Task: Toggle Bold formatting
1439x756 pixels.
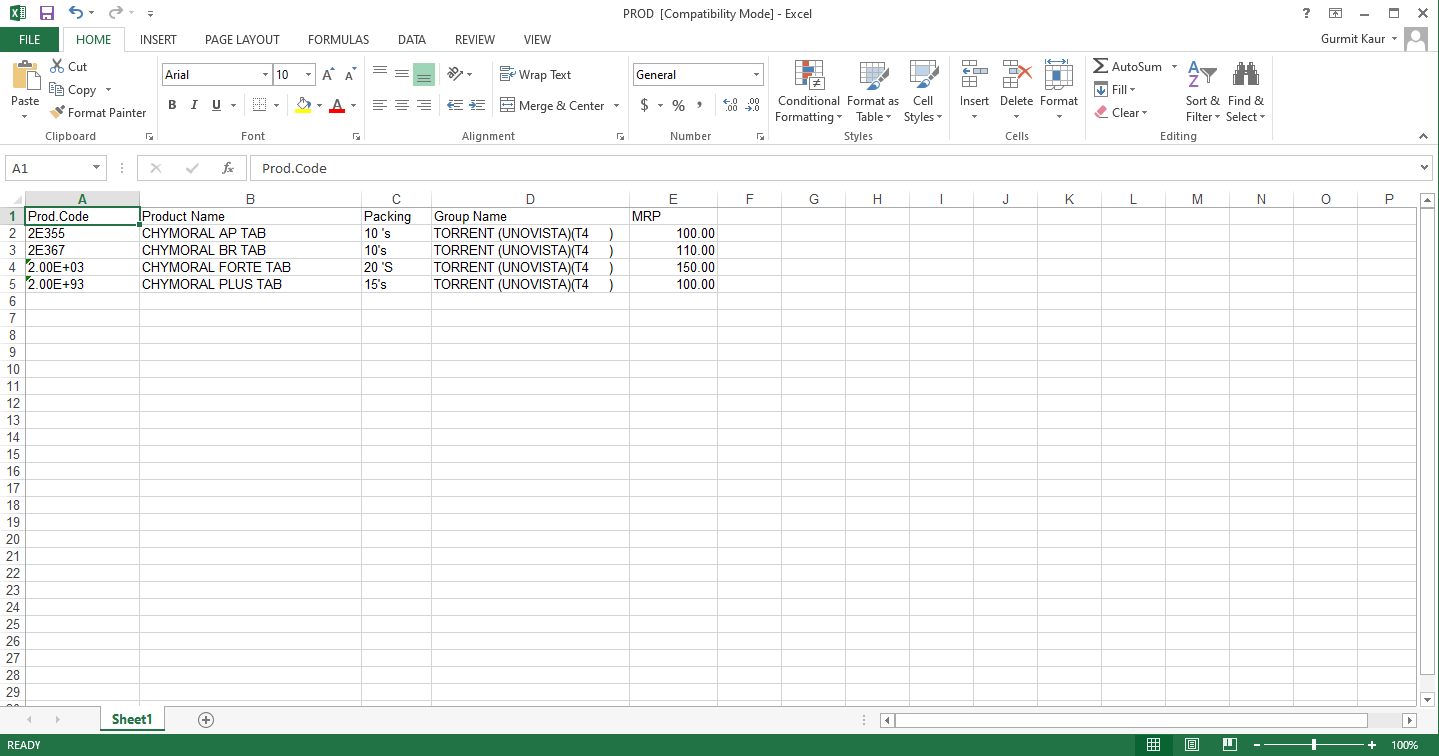Action: (172, 105)
